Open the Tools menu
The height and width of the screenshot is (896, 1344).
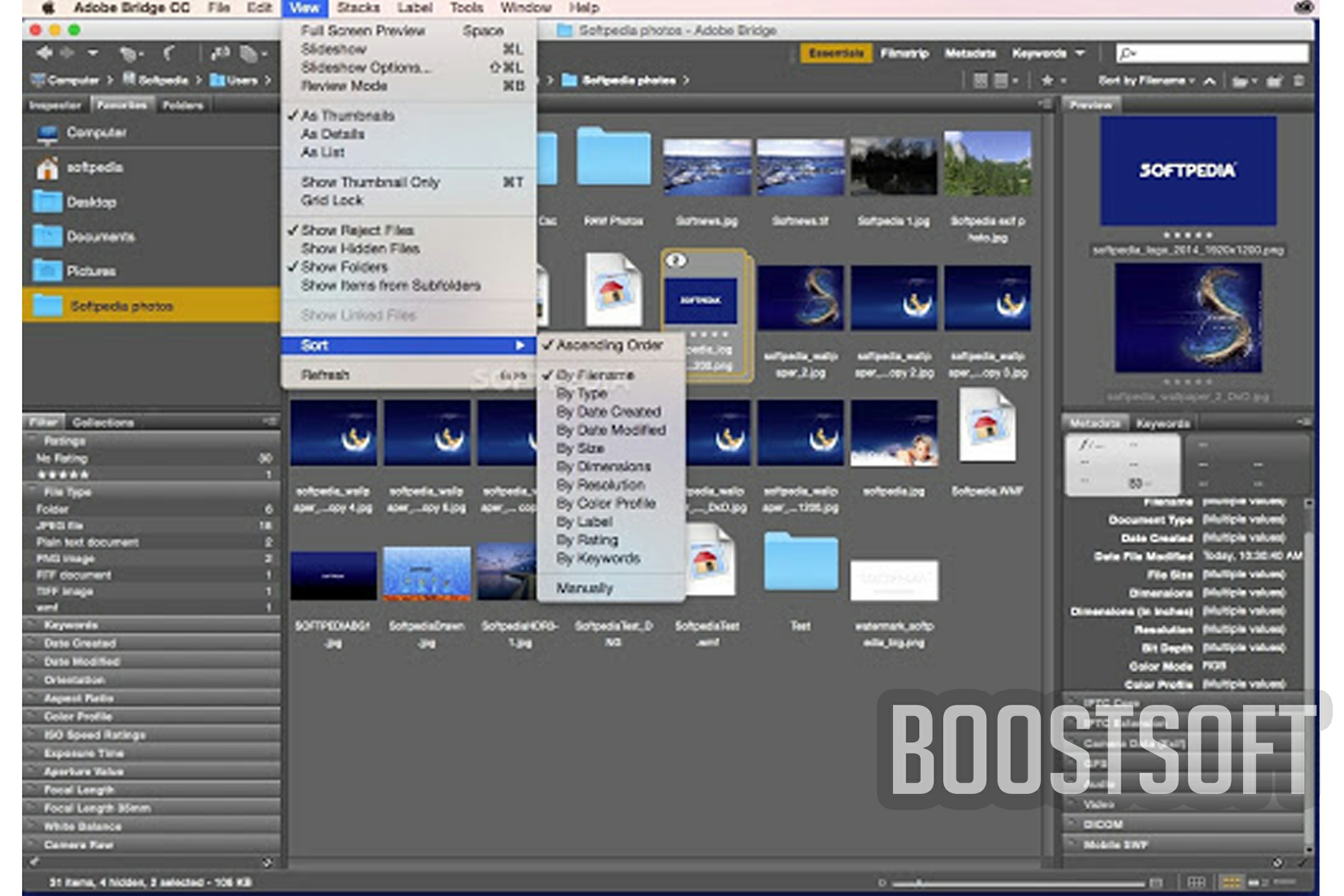(467, 8)
